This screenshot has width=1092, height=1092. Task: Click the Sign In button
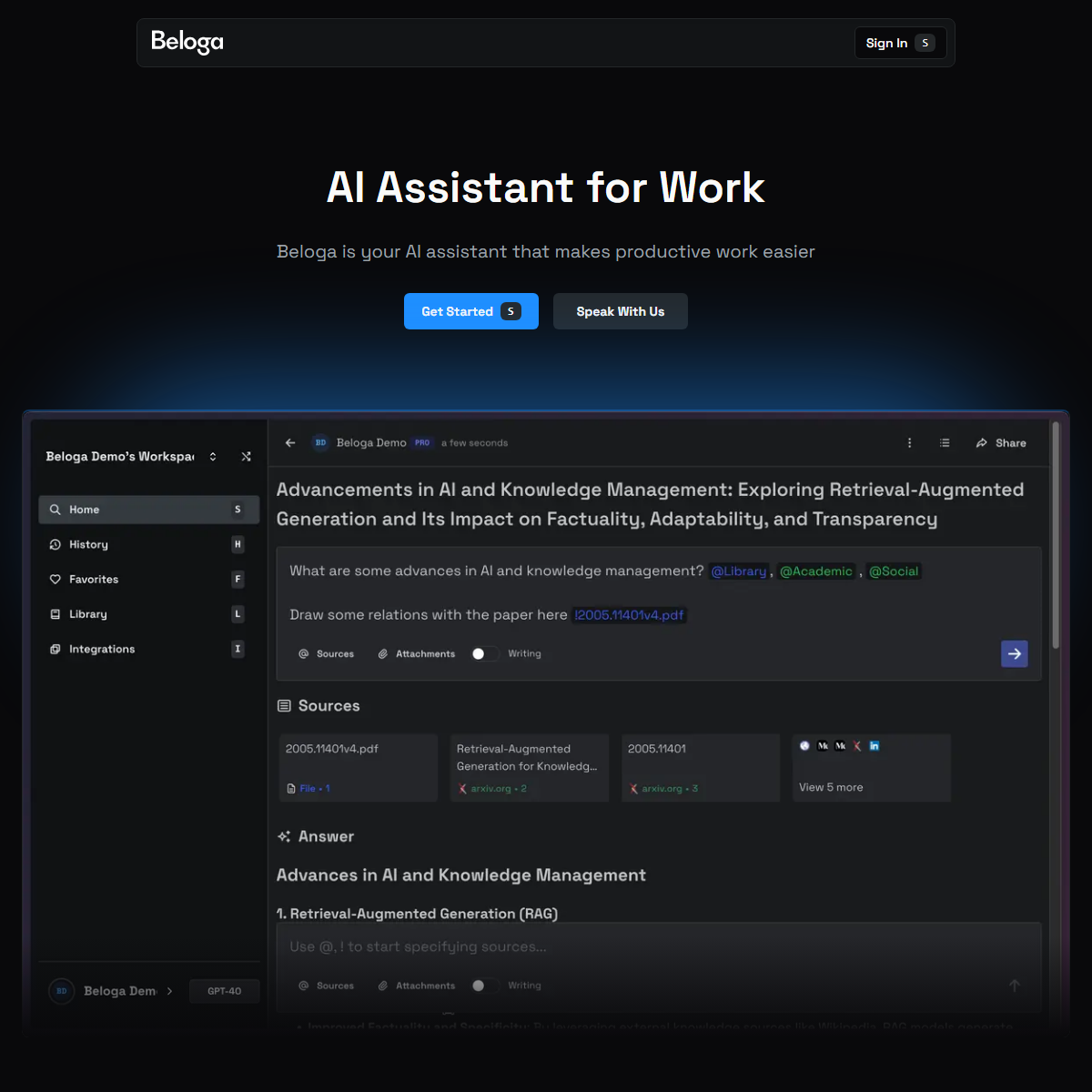pos(900,43)
